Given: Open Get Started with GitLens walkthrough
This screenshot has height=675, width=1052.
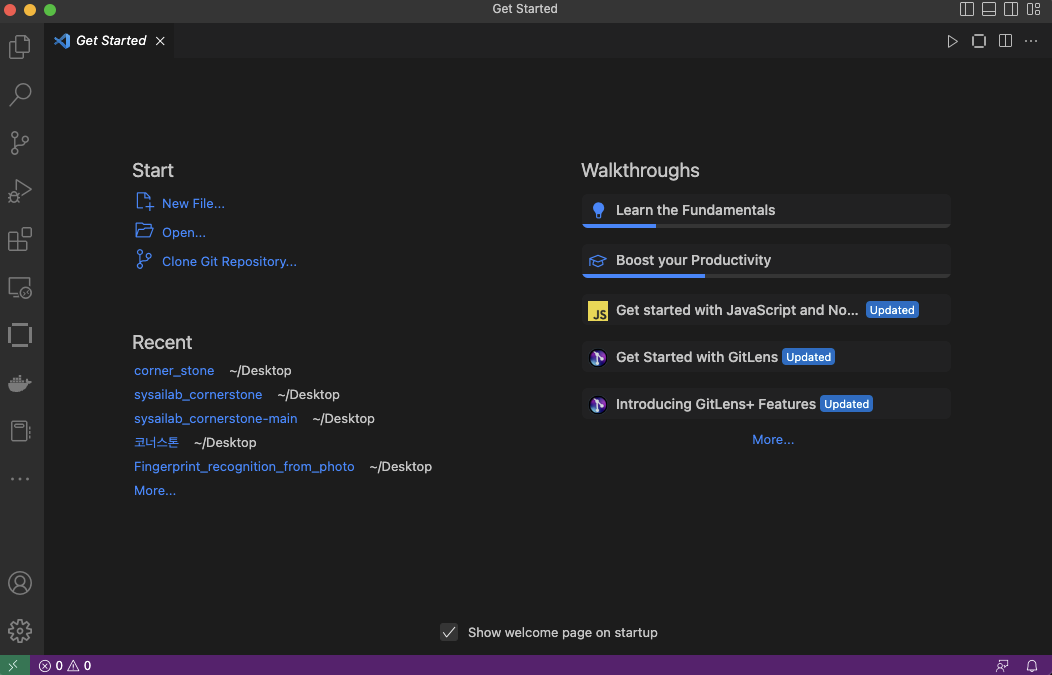Looking at the screenshot, I should pyautogui.click(x=766, y=357).
